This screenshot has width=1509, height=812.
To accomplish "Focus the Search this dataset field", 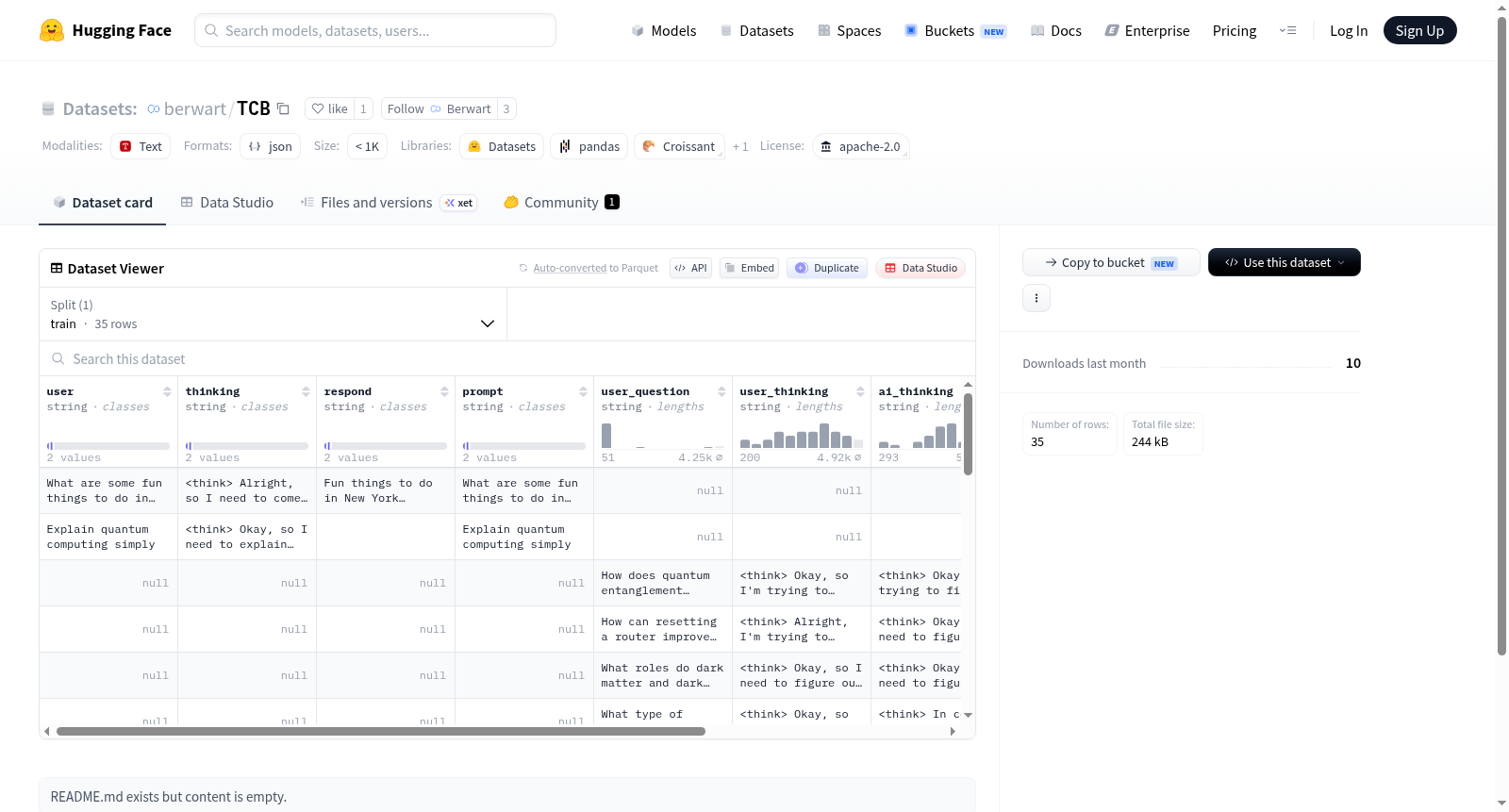I will coord(507,359).
